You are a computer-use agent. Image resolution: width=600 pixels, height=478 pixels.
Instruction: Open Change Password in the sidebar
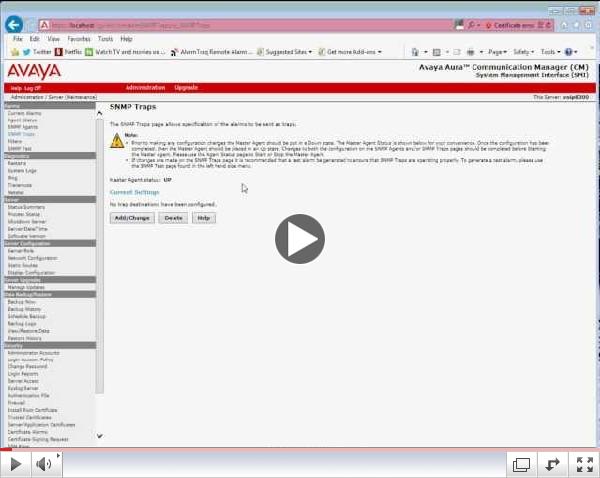point(27,366)
